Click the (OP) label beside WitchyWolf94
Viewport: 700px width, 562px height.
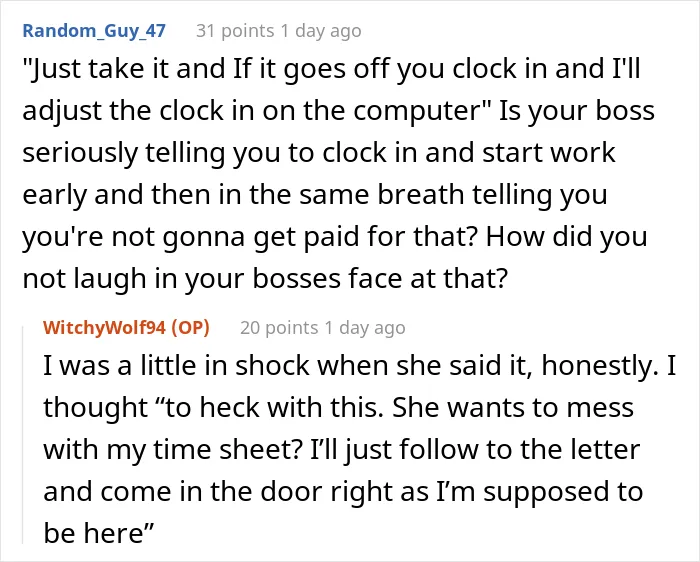[191, 327]
